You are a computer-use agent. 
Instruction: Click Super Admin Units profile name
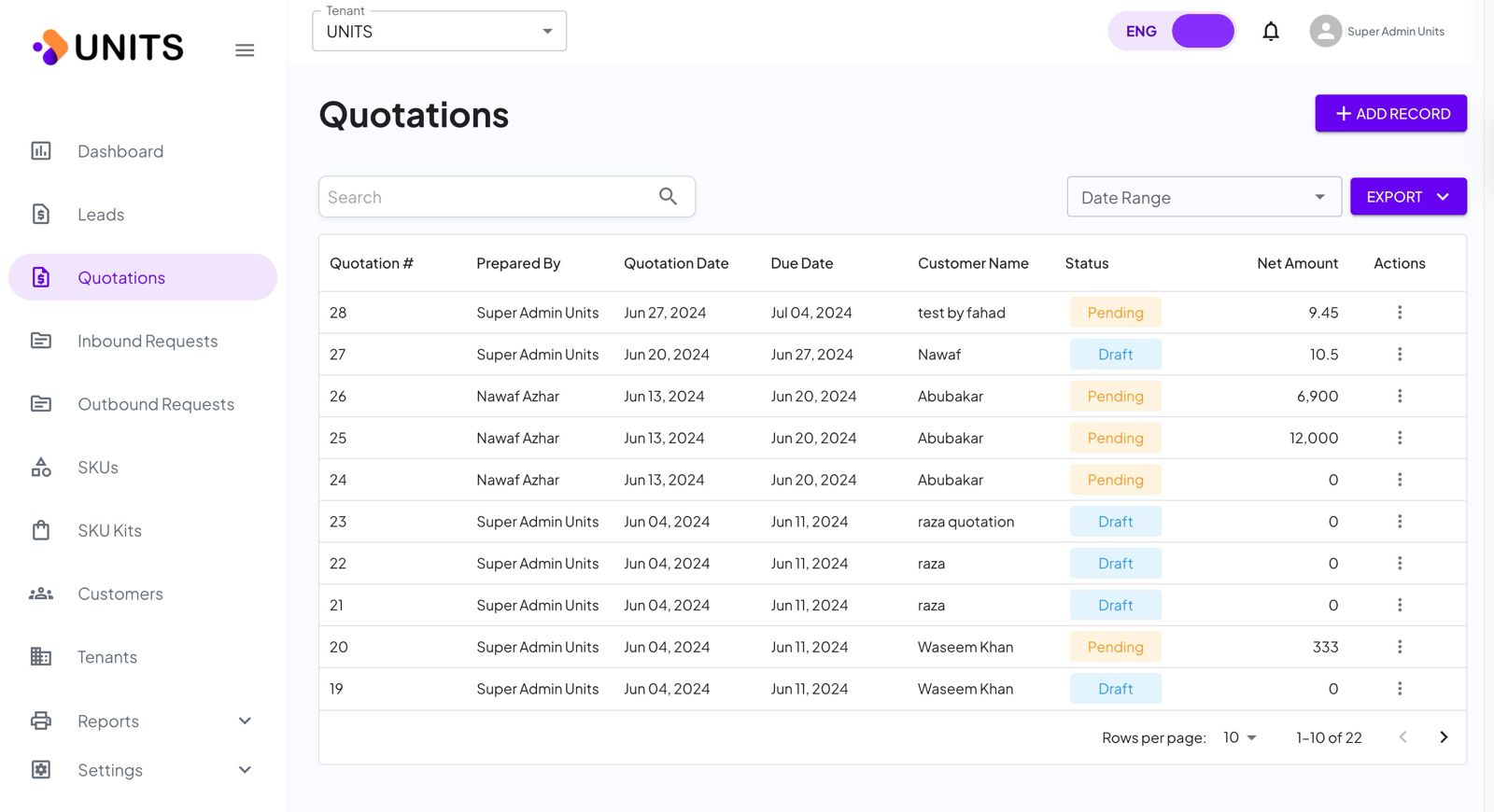pos(1395,32)
